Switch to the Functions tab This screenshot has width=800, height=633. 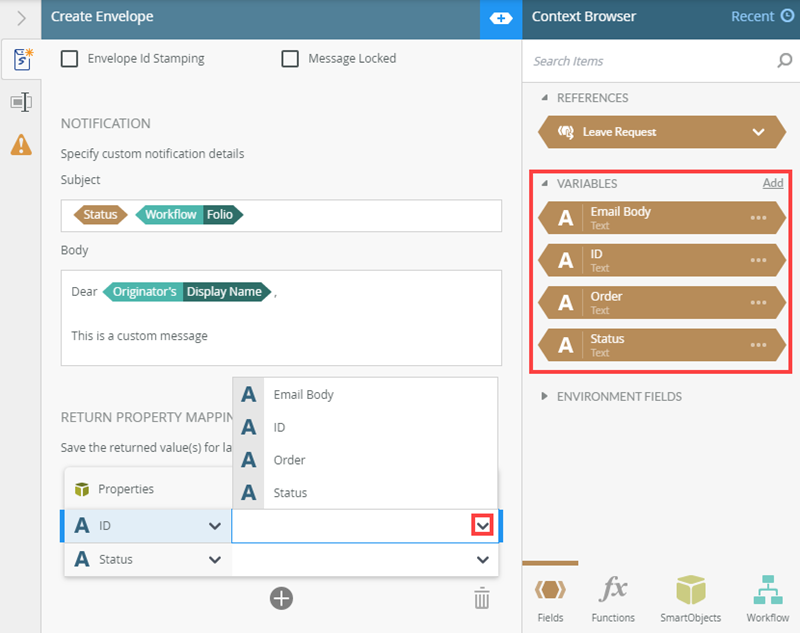point(613,599)
